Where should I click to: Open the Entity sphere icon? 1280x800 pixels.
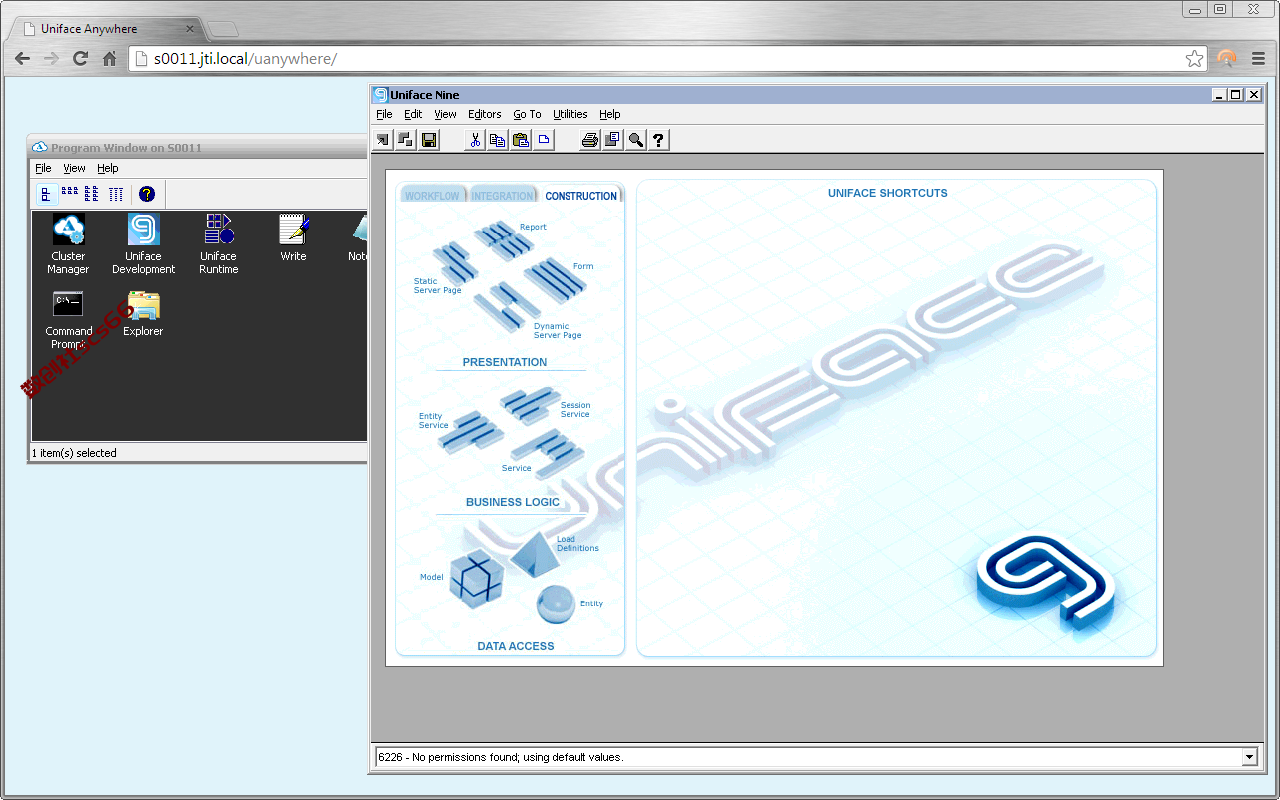554,604
